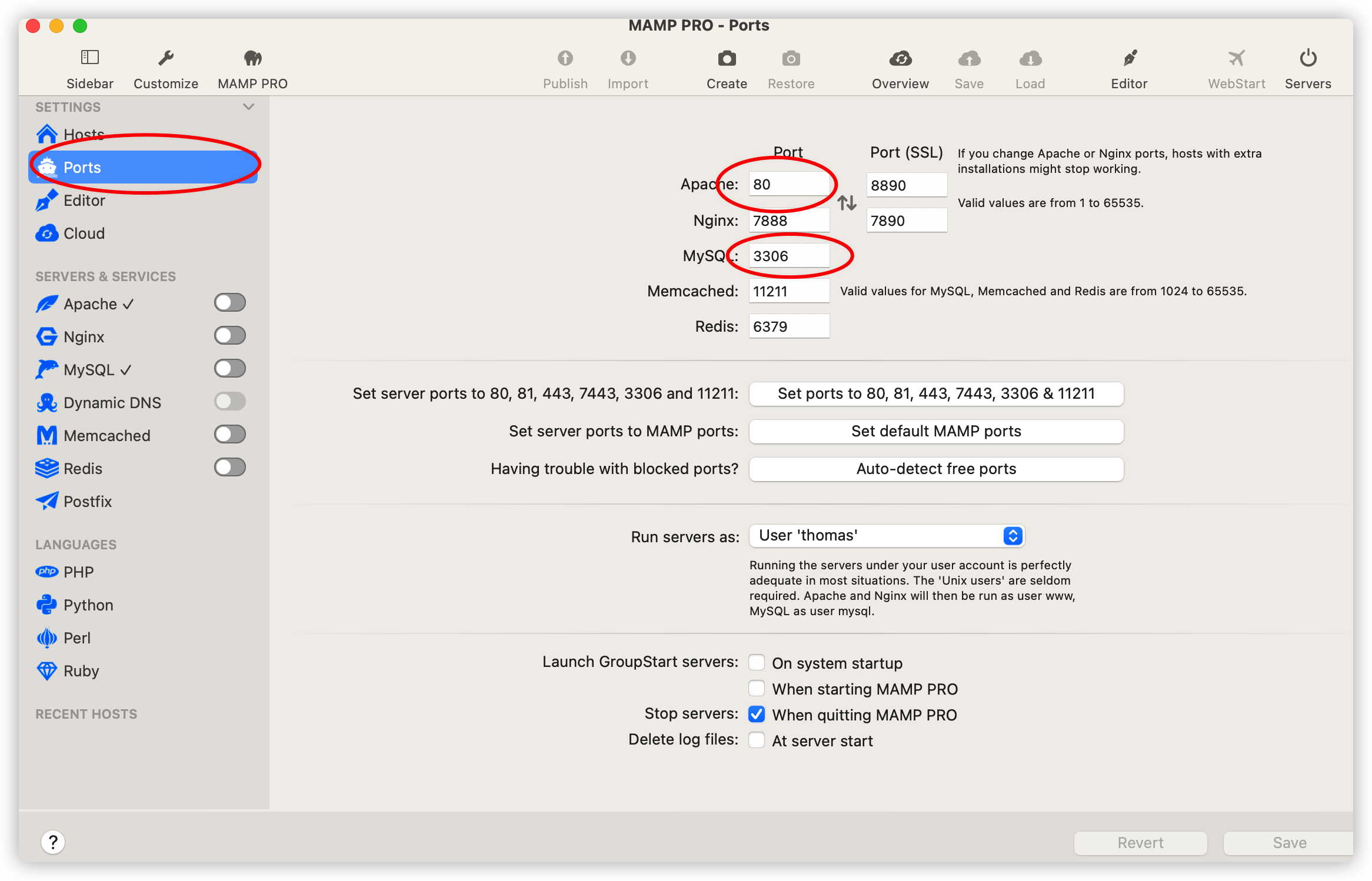The image size is (1372, 881).
Task: Open the Customize wrench icon
Action: [165, 58]
